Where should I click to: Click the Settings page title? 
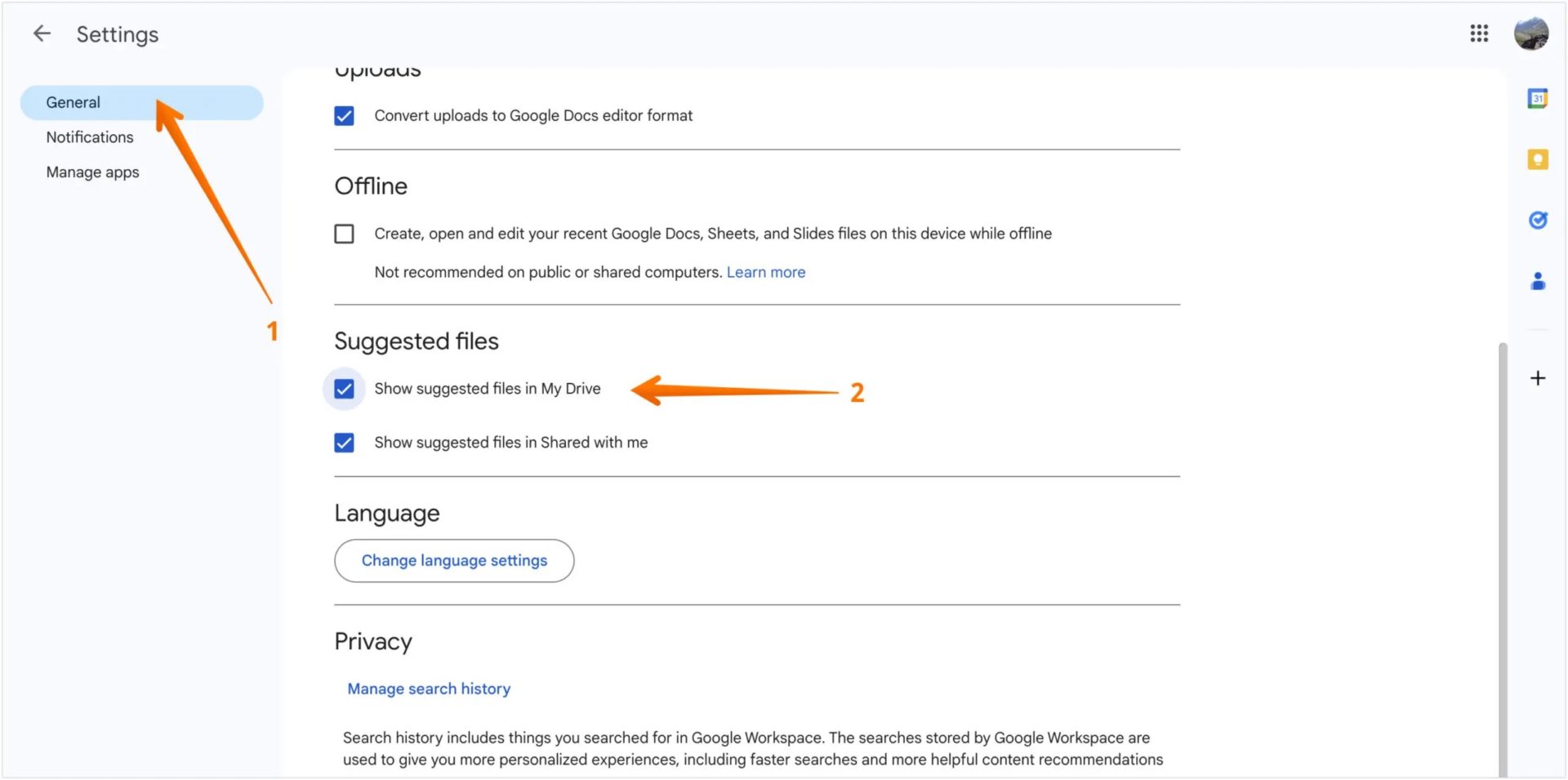tap(117, 33)
